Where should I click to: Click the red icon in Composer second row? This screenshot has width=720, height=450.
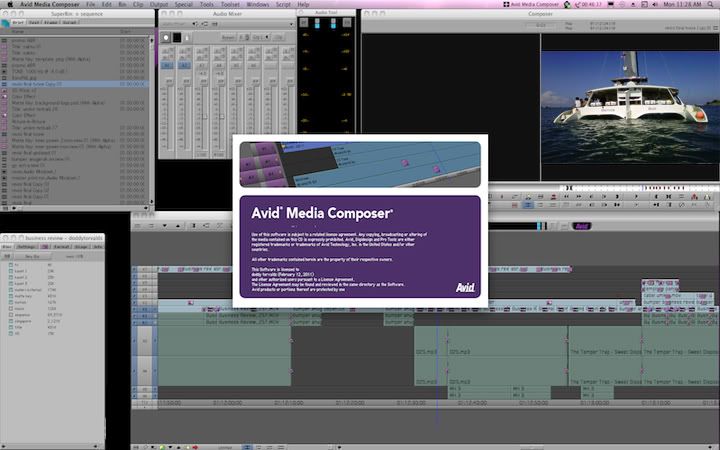[x=514, y=205]
